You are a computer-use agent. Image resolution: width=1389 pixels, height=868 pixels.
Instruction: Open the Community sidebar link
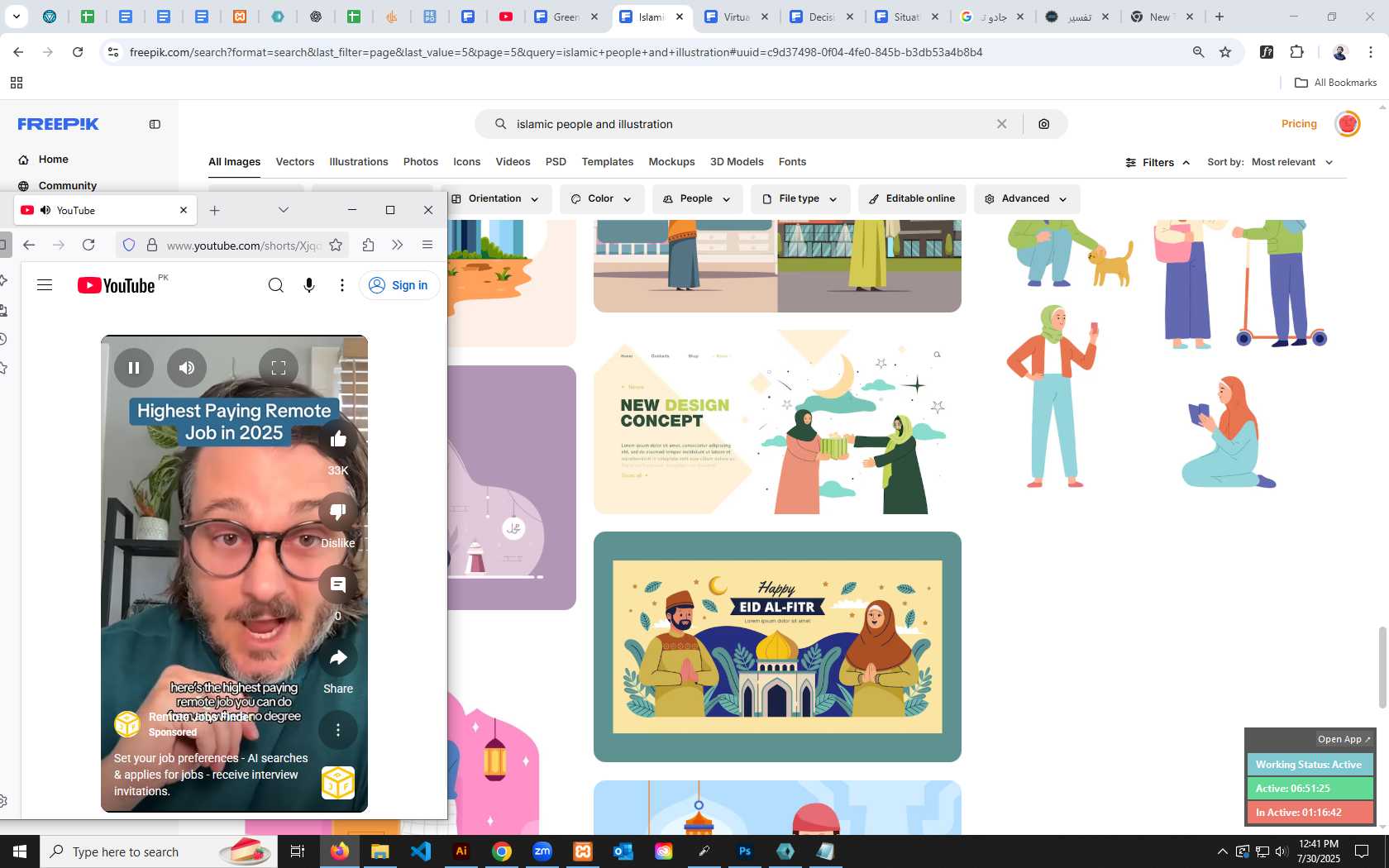(x=68, y=186)
